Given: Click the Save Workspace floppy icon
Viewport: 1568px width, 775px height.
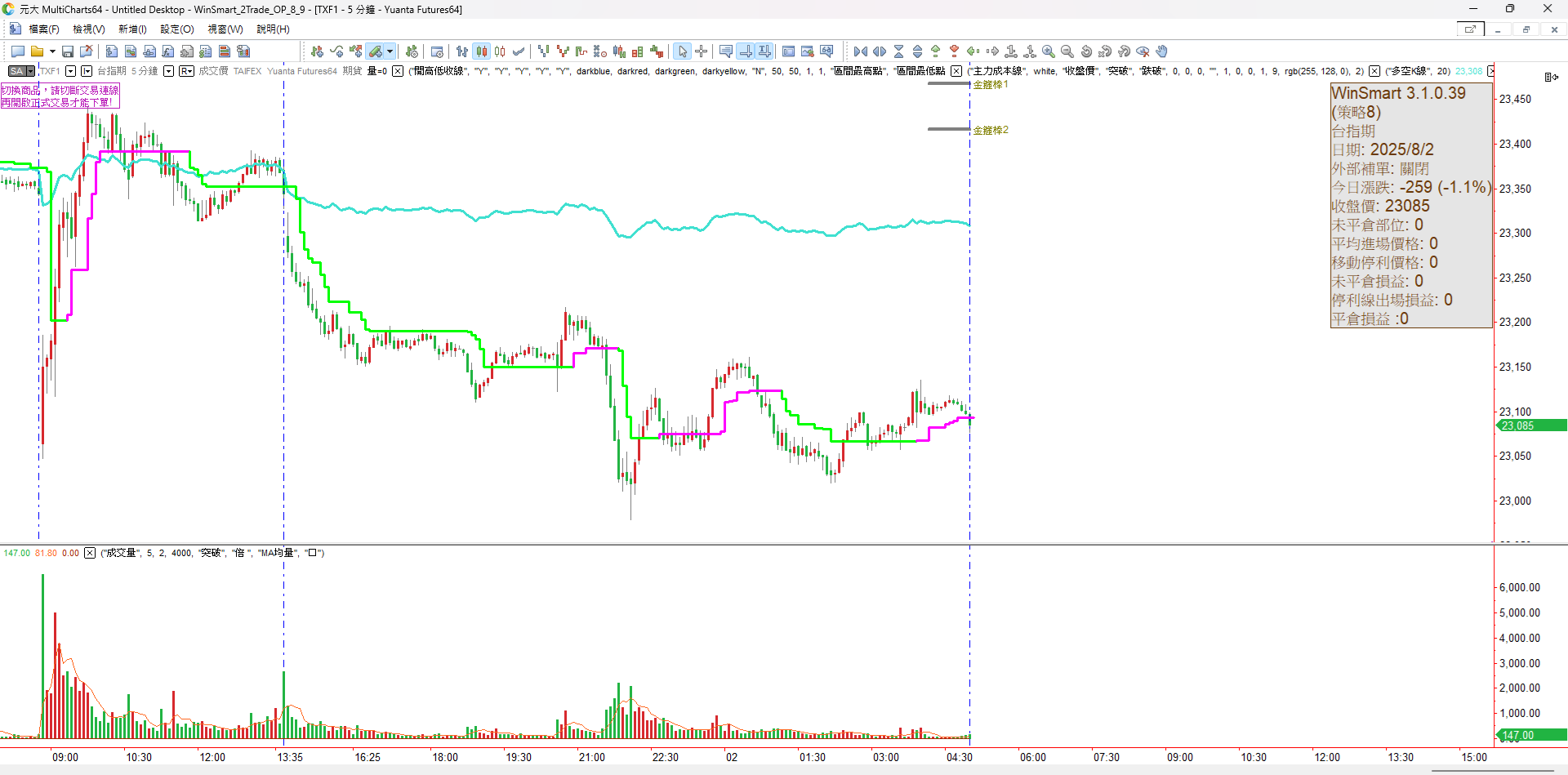Looking at the screenshot, I should (x=68, y=51).
